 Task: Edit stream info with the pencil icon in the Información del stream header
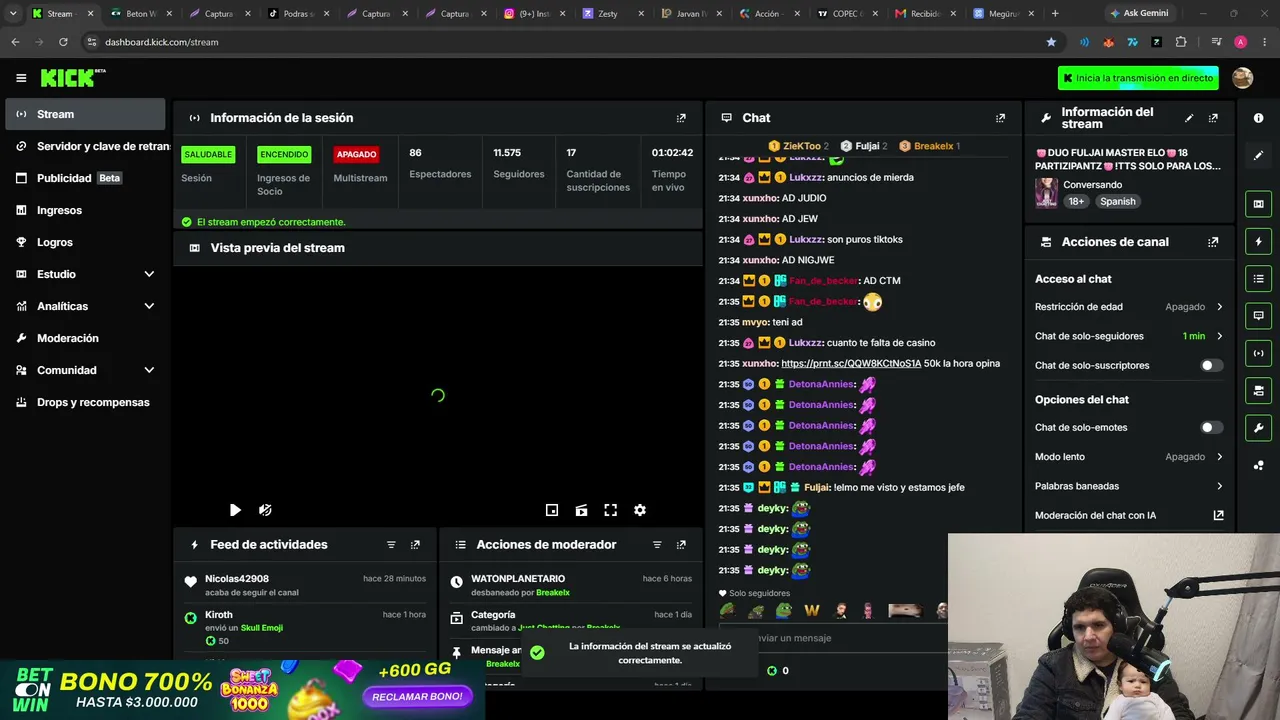pyautogui.click(x=1189, y=118)
